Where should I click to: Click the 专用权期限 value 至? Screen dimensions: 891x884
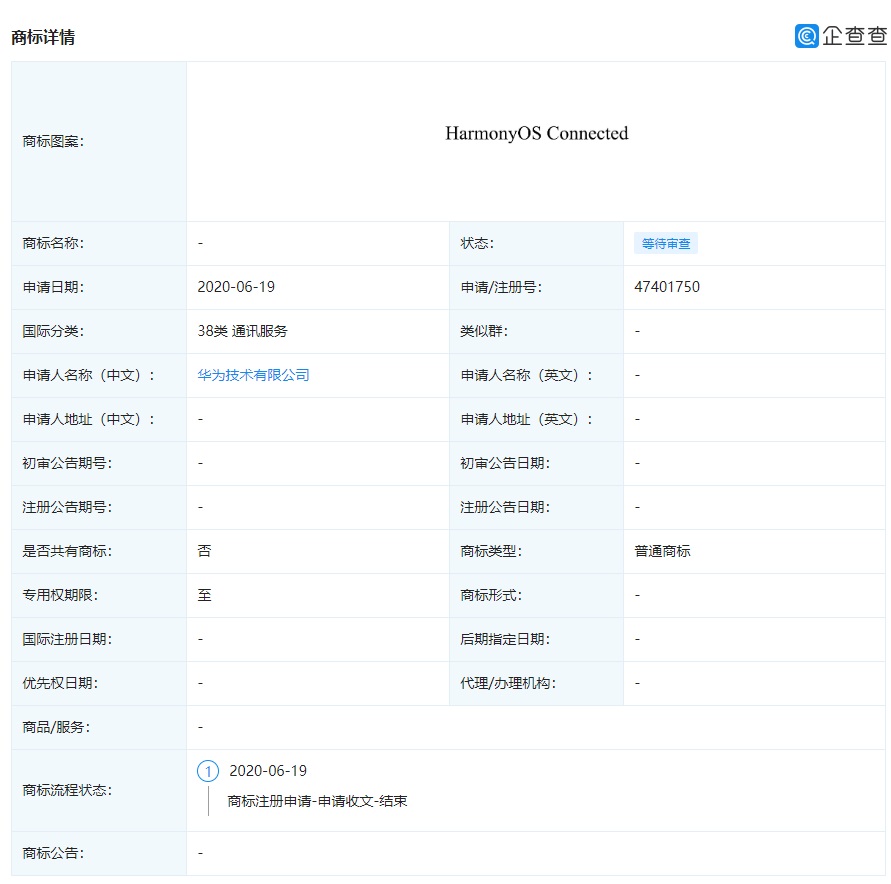[205, 595]
